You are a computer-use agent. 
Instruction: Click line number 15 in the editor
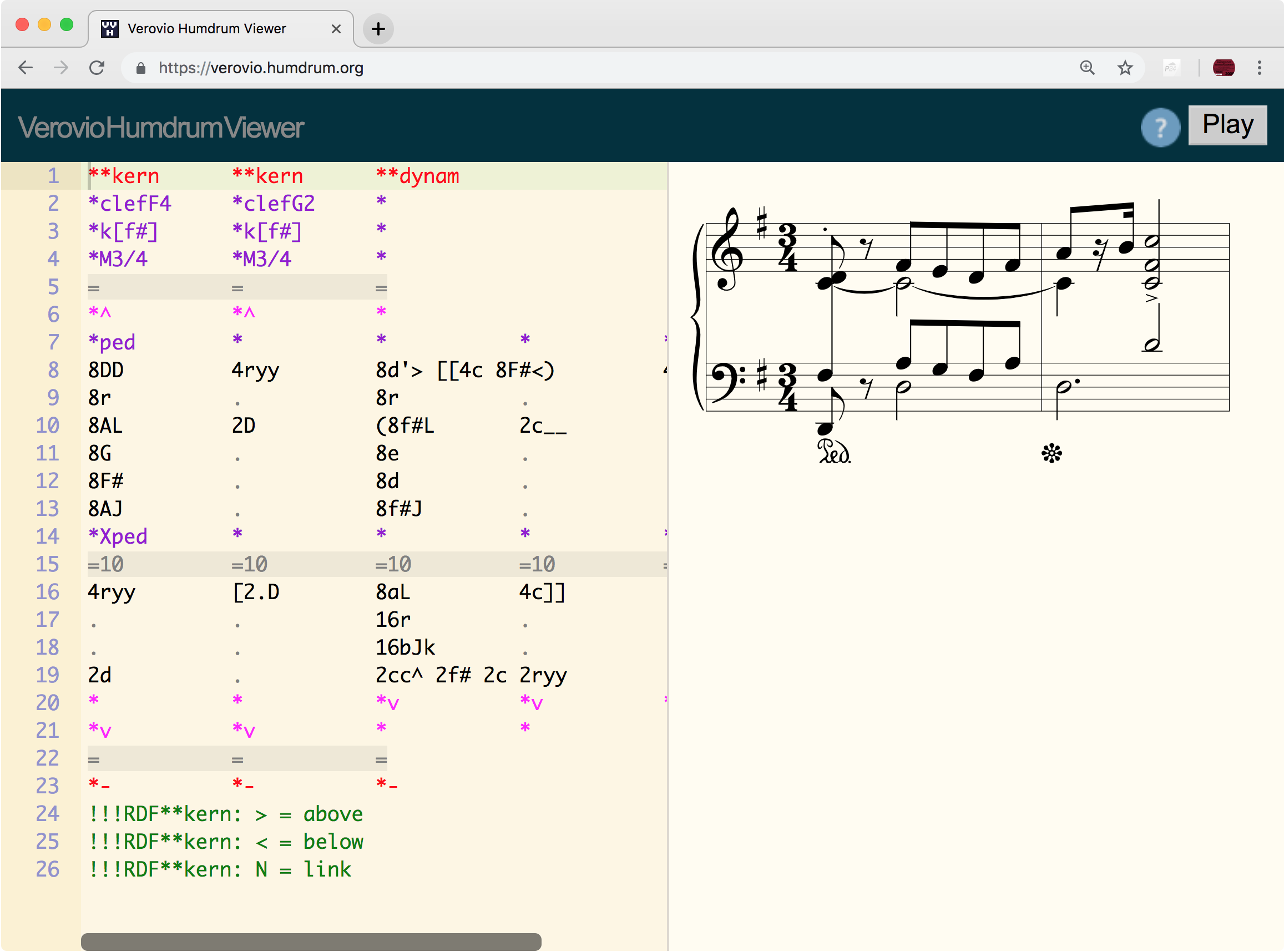click(47, 564)
